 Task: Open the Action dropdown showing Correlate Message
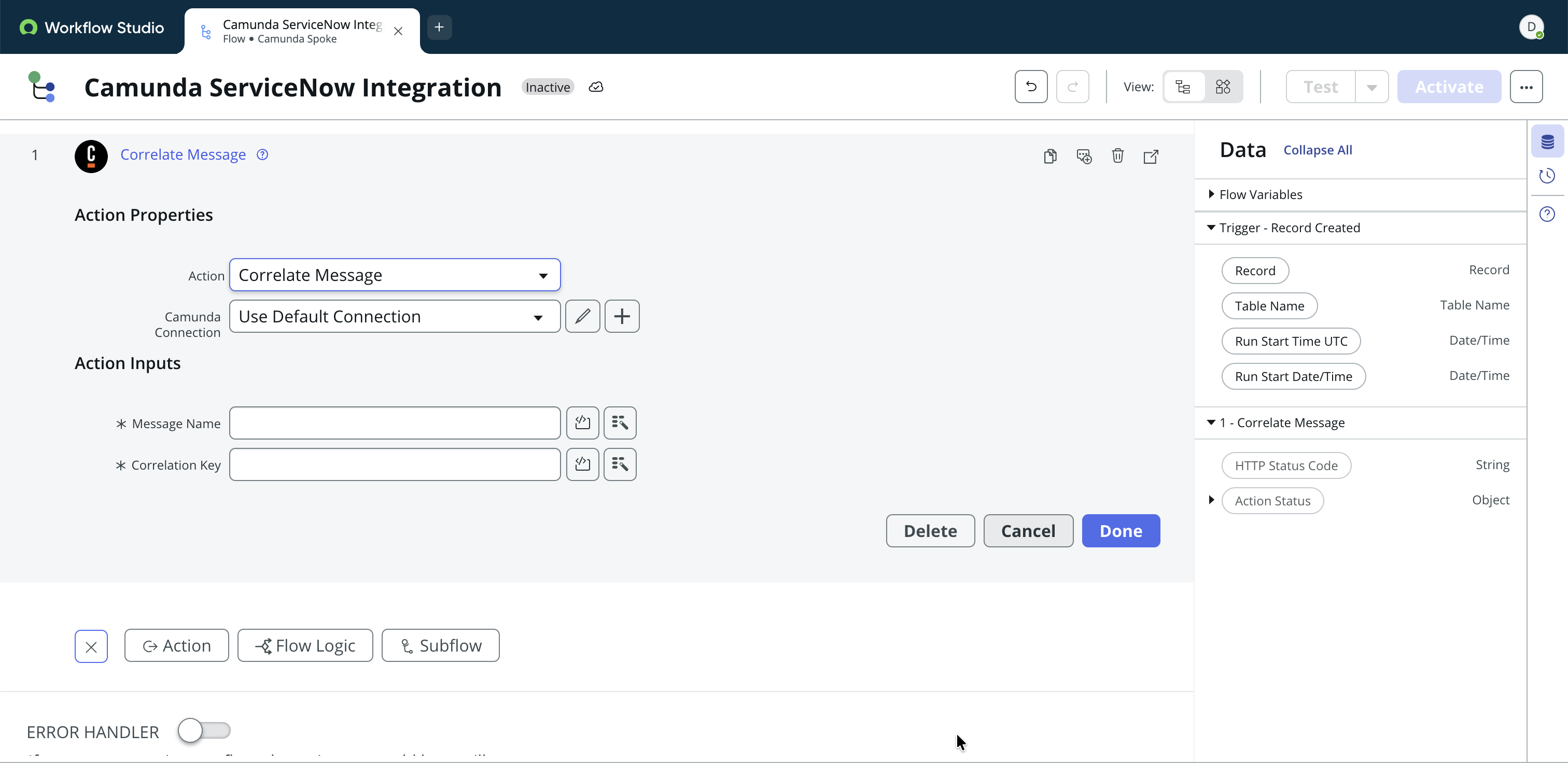[395, 274]
